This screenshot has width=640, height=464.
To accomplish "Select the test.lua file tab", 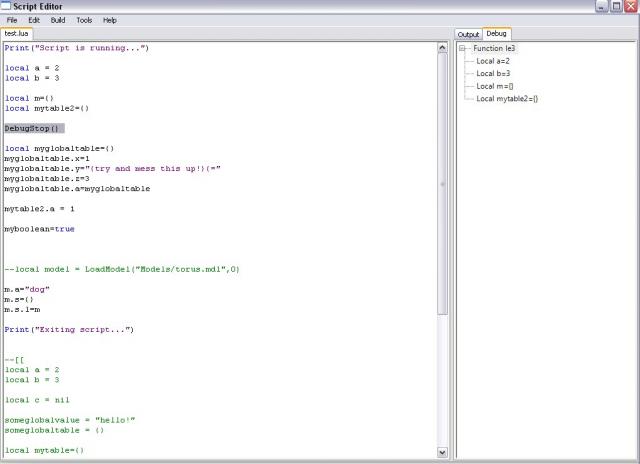I will [17, 34].
